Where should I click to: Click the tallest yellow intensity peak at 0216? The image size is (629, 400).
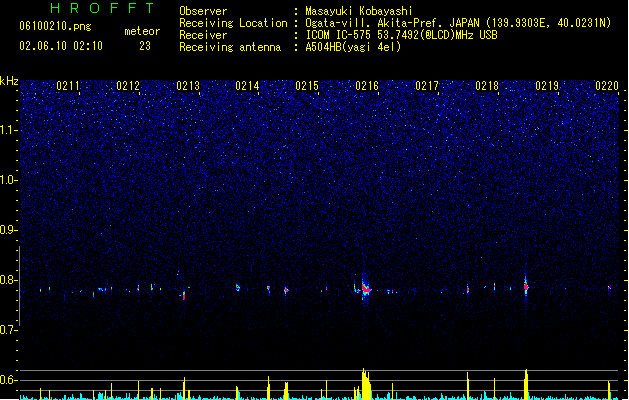[x=365, y=384]
